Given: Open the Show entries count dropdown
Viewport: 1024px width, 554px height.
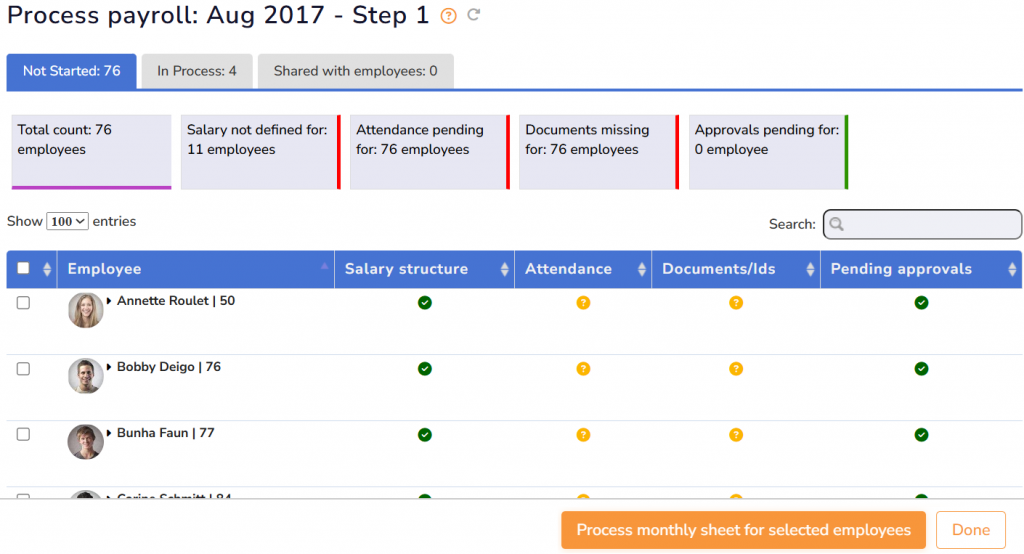Looking at the screenshot, I should point(67,222).
